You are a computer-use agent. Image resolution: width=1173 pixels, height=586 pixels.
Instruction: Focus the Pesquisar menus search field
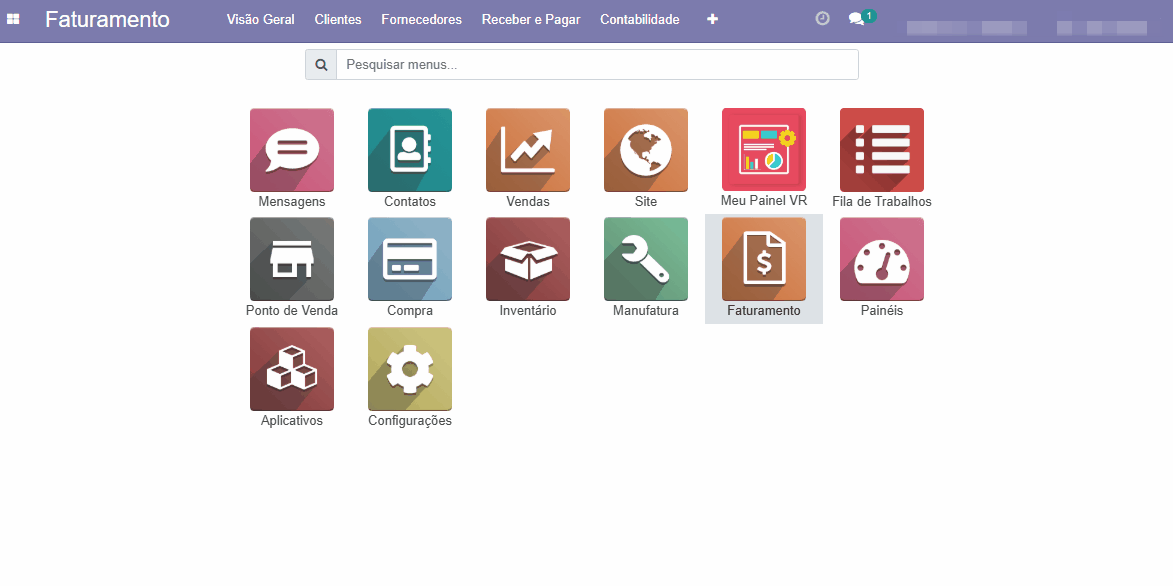point(596,65)
